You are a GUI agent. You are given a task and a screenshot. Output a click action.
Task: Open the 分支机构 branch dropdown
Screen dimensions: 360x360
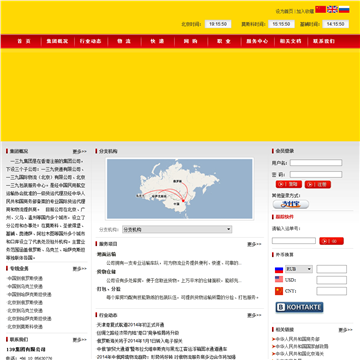[177, 229]
